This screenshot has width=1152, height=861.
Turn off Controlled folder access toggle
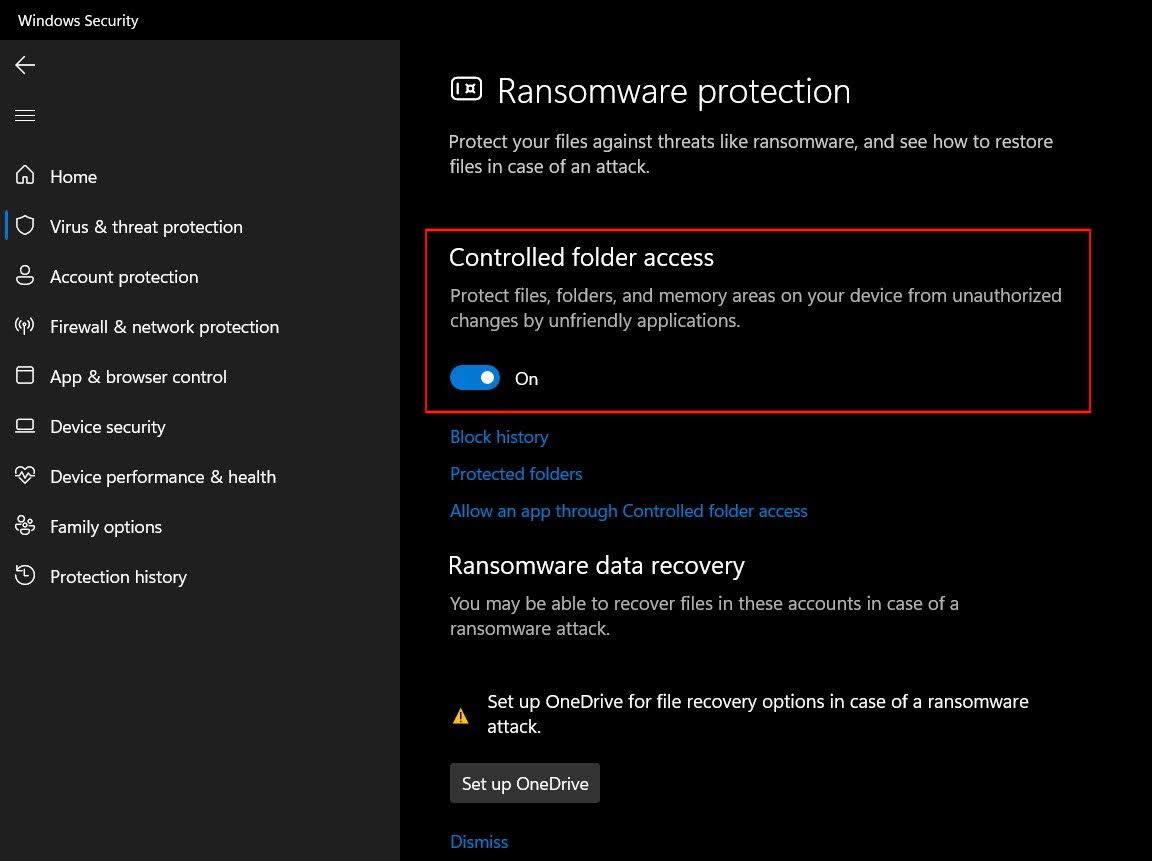tap(475, 378)
